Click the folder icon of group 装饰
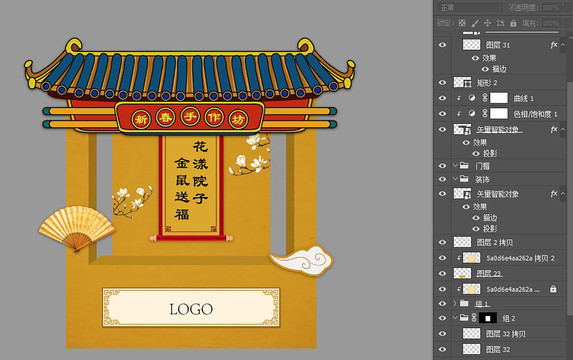The width and height of the screenshot is (573, 360). pyautogui.click(x=464, y=179)
